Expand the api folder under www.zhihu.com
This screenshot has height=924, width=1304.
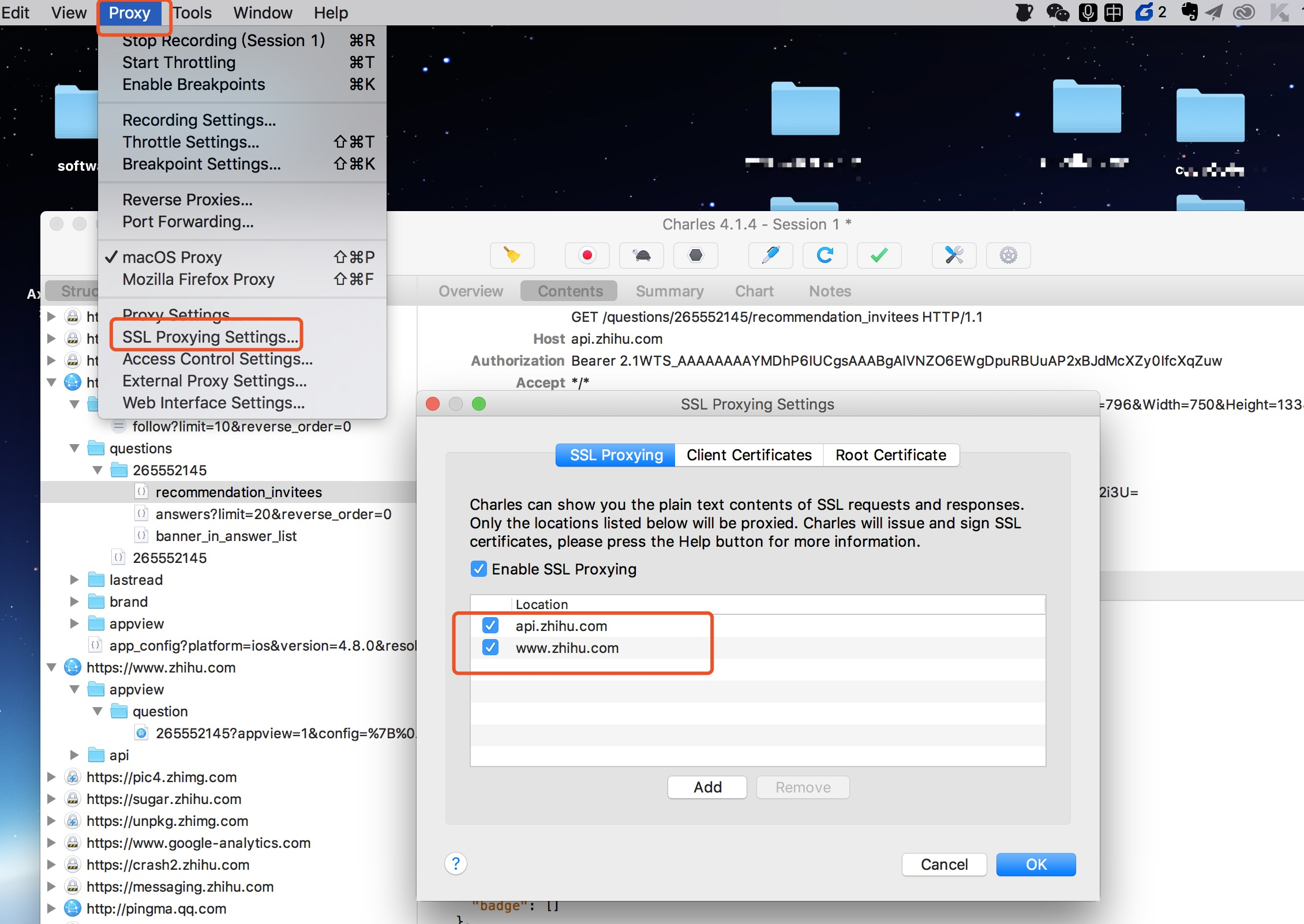point(74,755)
